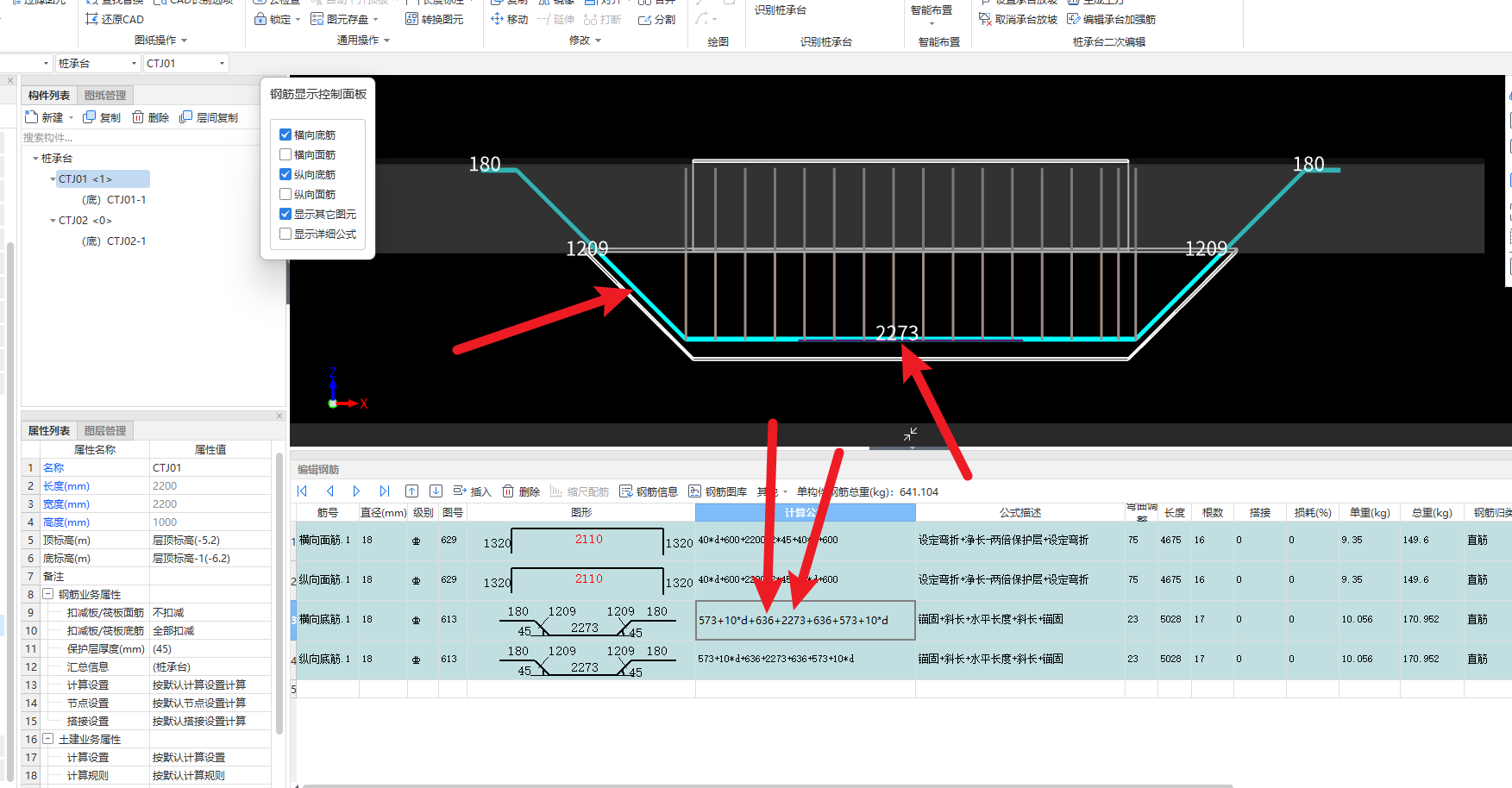
Task: Click the 删除 delete component icon
Action: click(138, 117)
